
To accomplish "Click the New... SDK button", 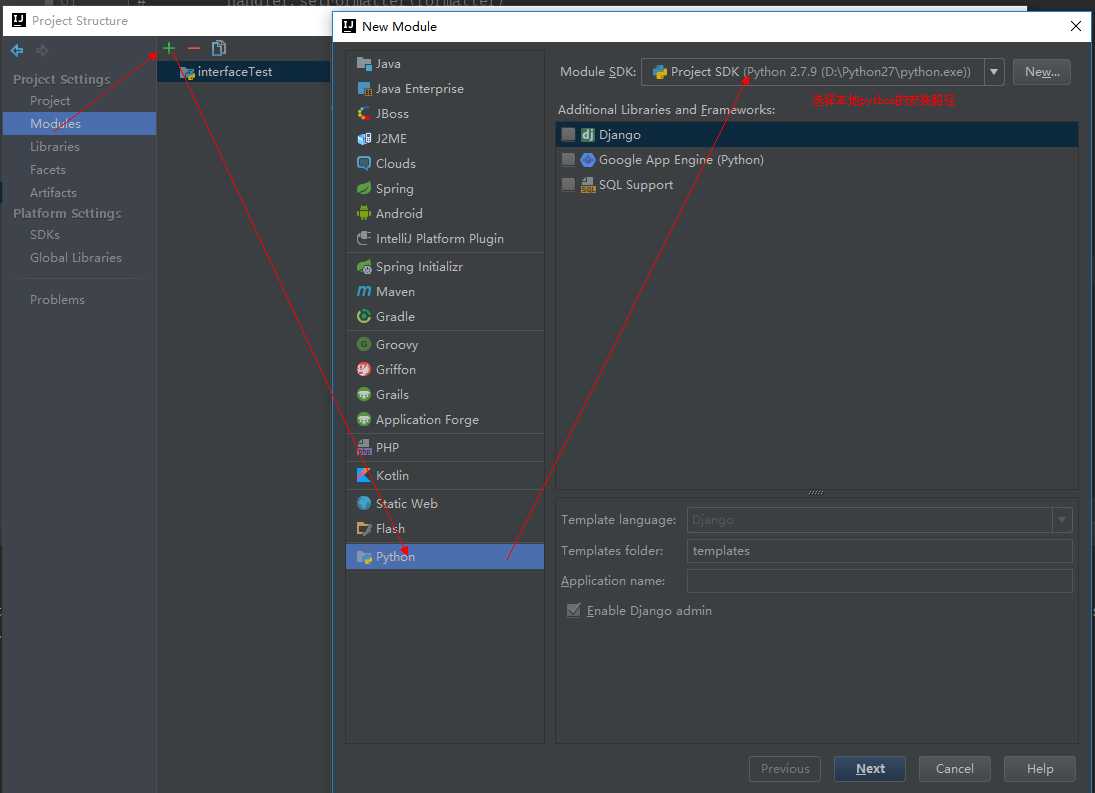I will 1042,72.
